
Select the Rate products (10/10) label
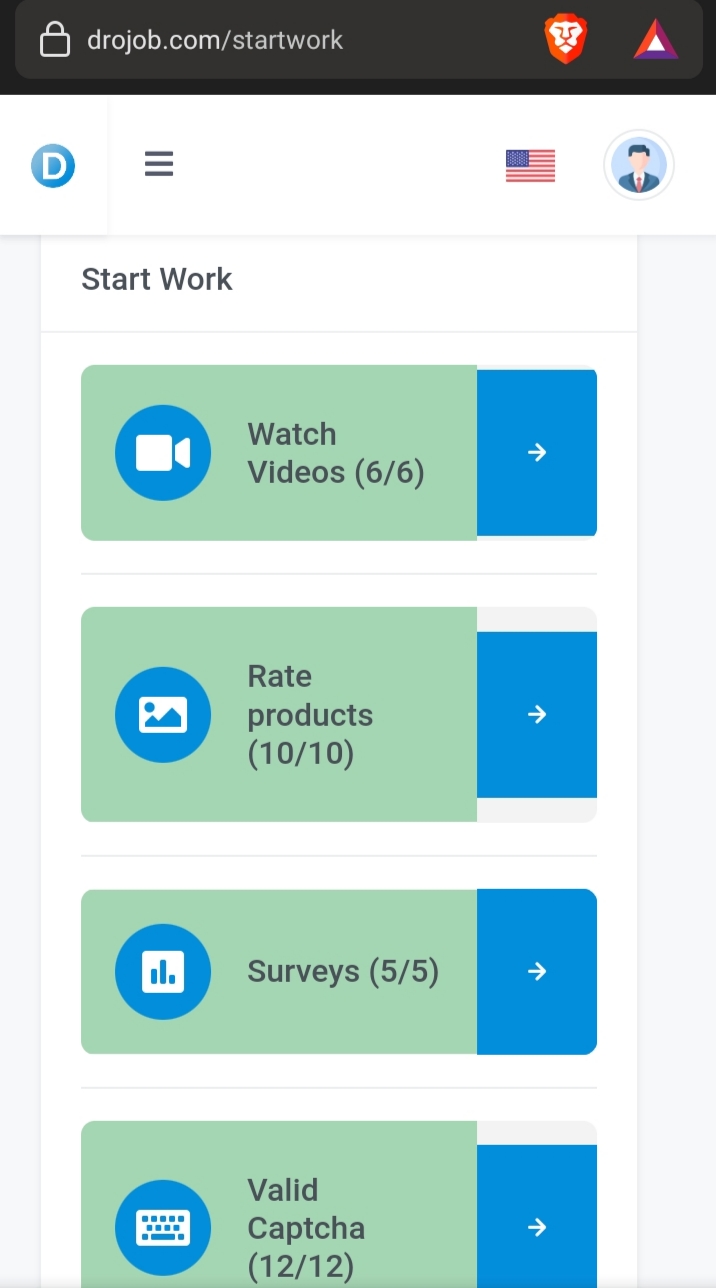coord(310,715)
